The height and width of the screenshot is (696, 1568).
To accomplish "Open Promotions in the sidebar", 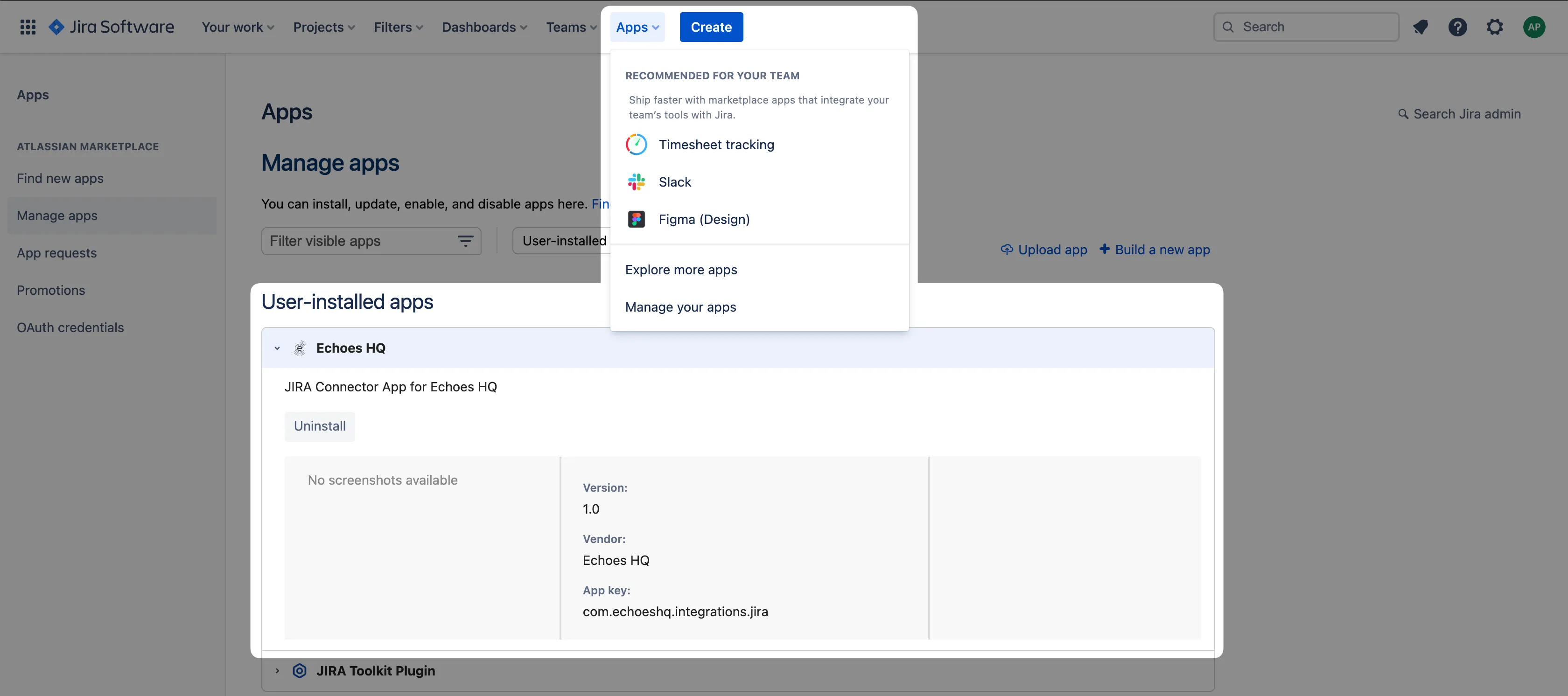I will (x=112, y=290).
